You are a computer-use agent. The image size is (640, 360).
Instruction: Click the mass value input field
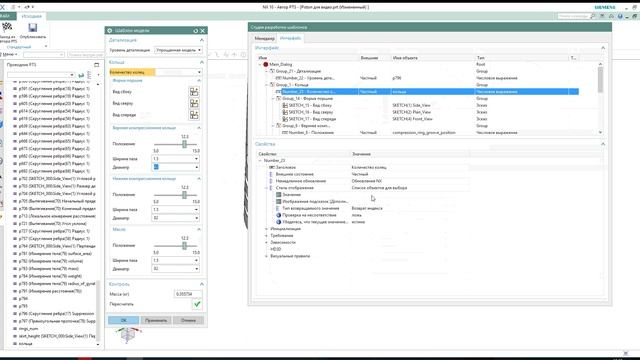coord(188,294)
